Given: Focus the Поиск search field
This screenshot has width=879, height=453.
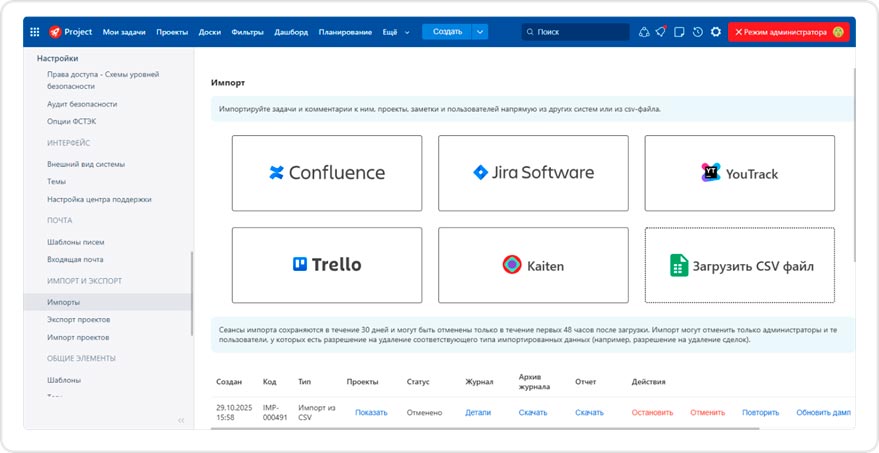Looking at the screenshot, I should click(x=575, y=32).
